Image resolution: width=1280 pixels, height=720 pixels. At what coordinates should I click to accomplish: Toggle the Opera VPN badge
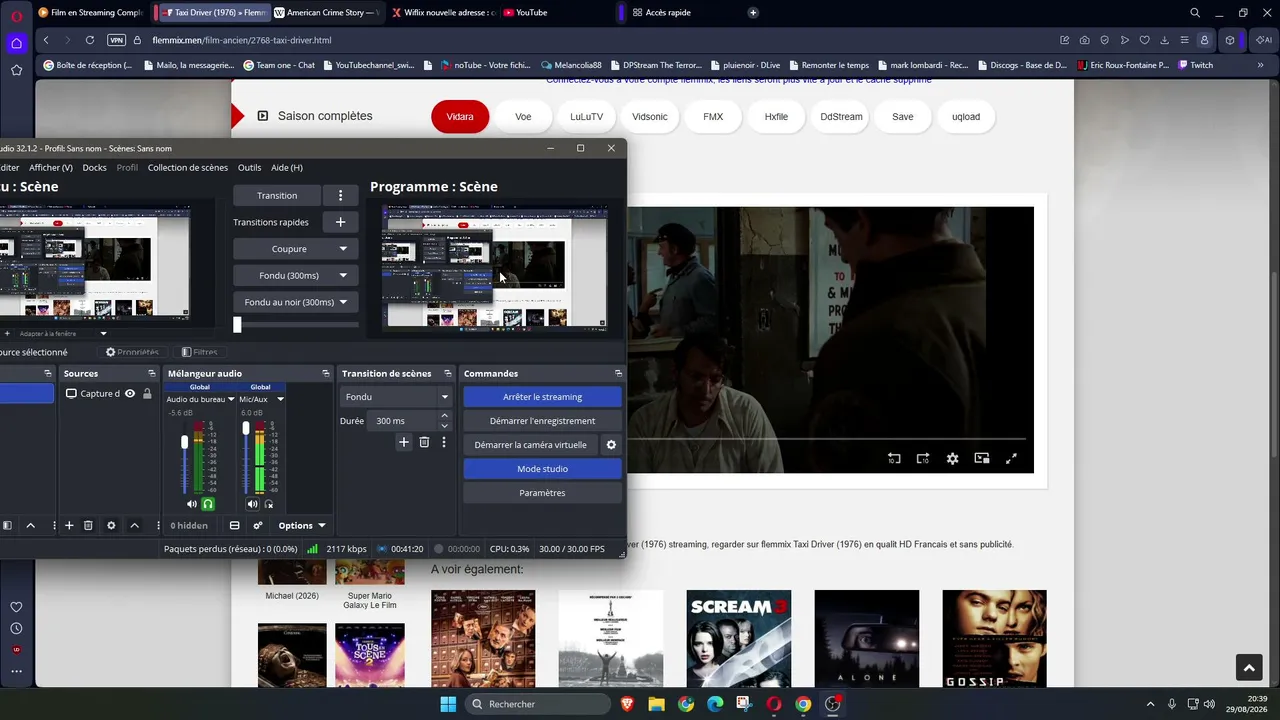[116, 40]
